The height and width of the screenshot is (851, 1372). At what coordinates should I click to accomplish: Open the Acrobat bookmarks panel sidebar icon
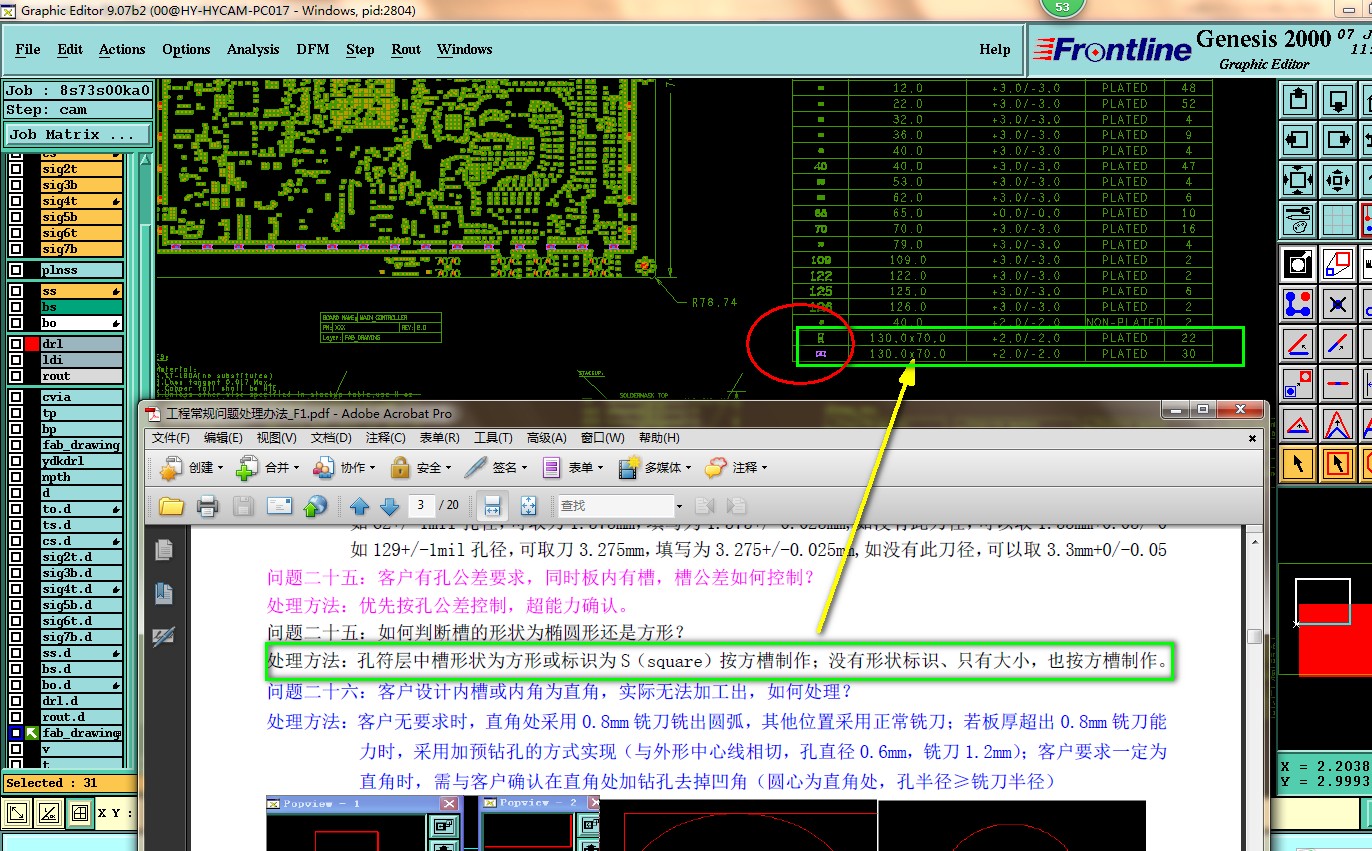coord(164,593)
